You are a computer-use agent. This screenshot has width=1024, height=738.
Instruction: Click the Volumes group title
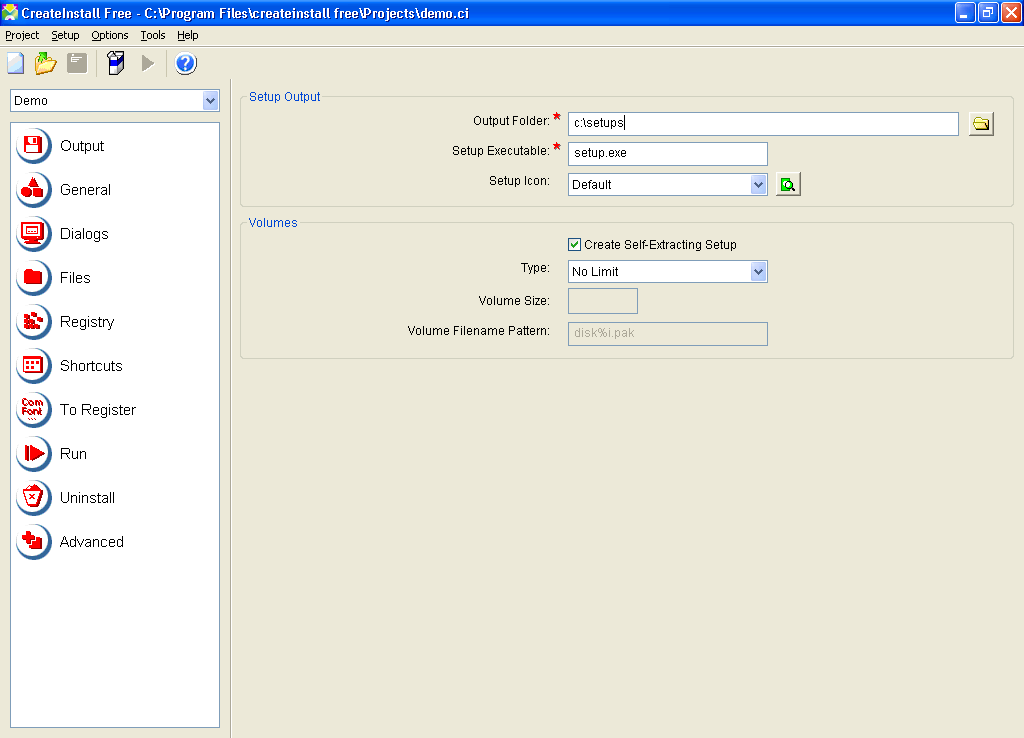tap(273, 223)
